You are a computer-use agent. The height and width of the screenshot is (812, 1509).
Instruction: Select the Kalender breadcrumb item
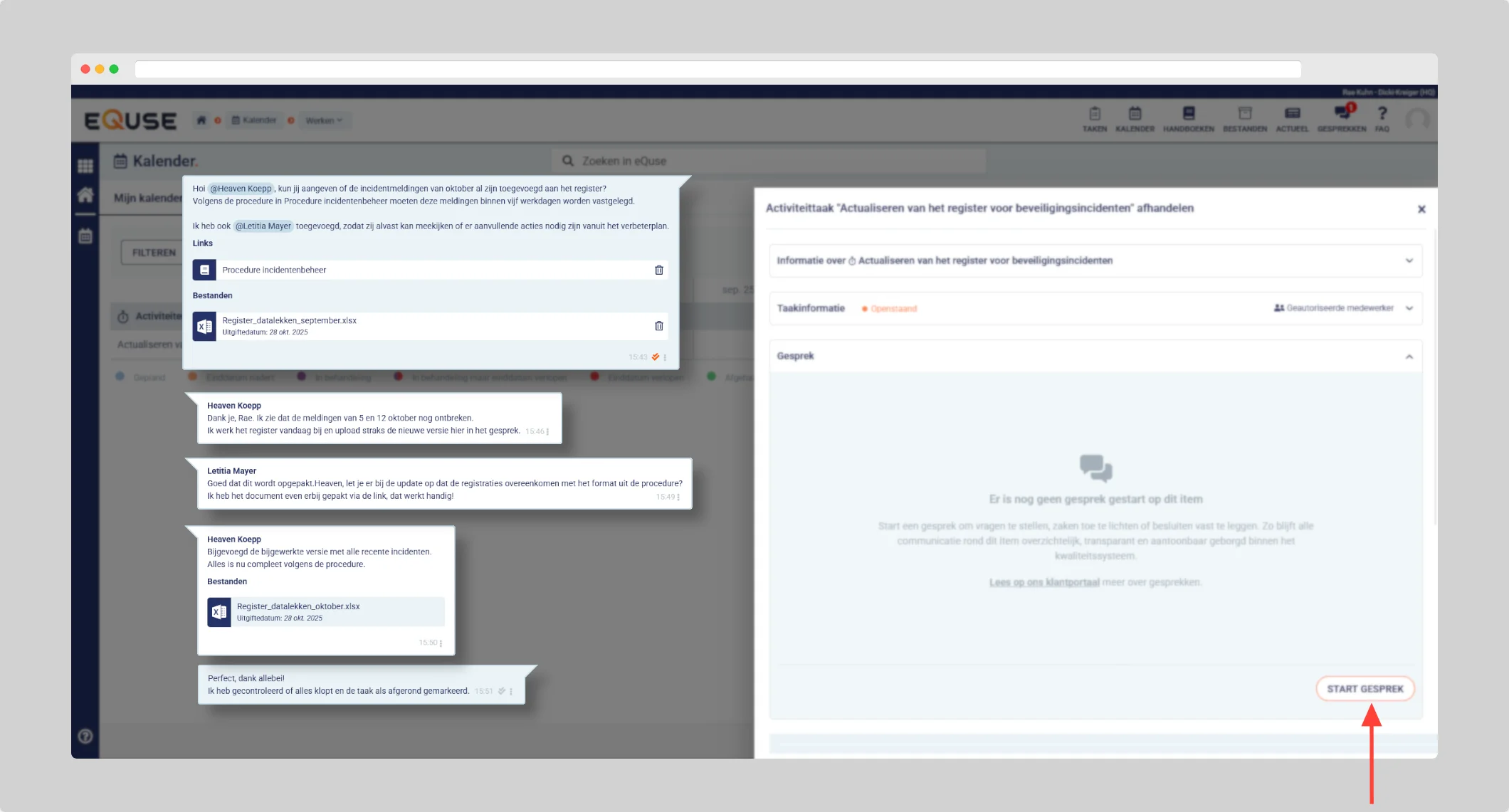(x=255, y=120)
